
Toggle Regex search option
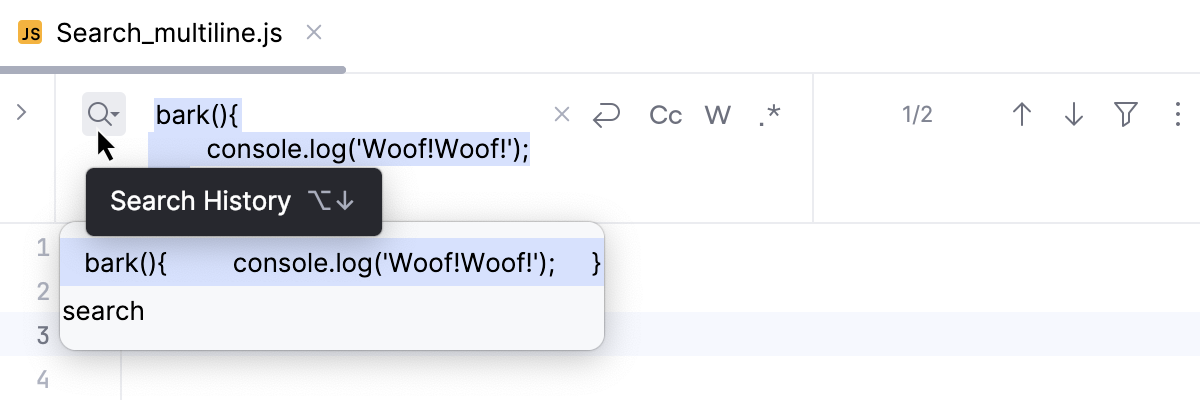769,115
